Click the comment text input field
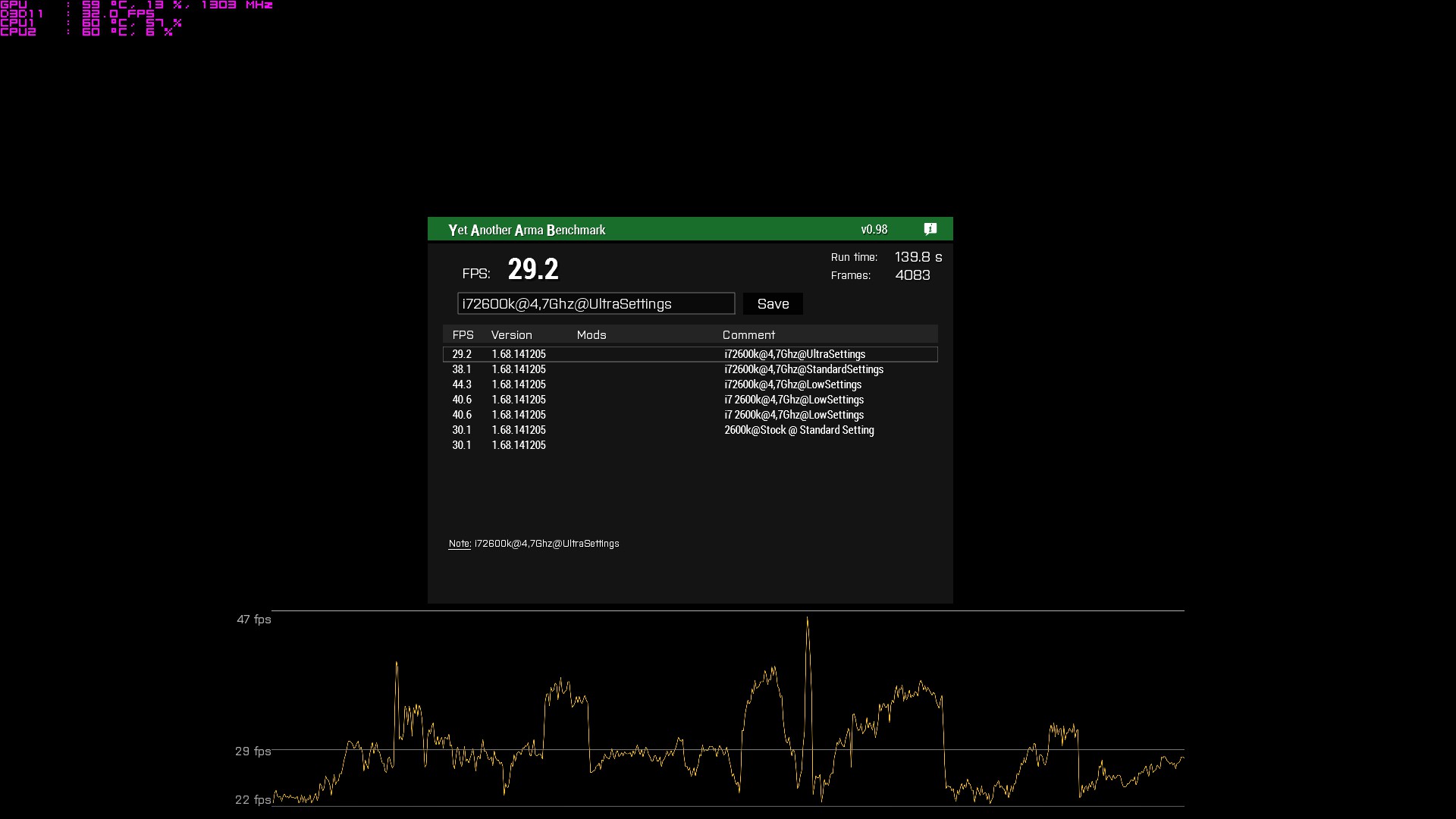The height and width of the screenshot is (819, 1456). pos(595,303)
